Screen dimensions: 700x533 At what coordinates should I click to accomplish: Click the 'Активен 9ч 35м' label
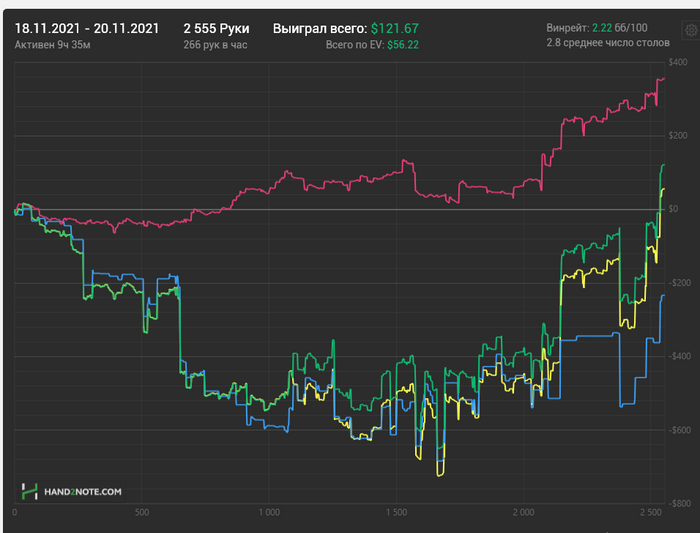point(52,45)
